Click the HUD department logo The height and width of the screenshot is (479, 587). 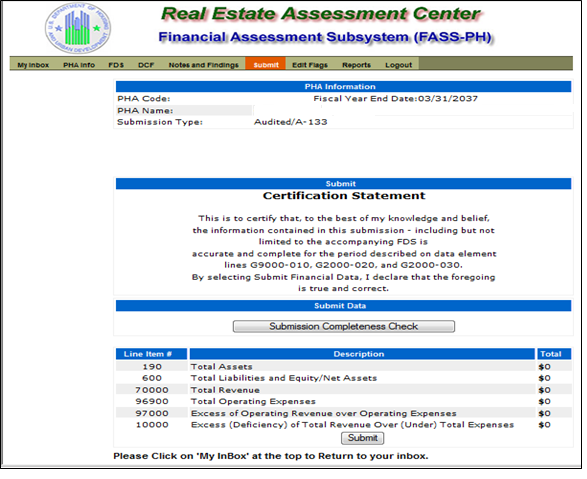[x=78, y=28]
